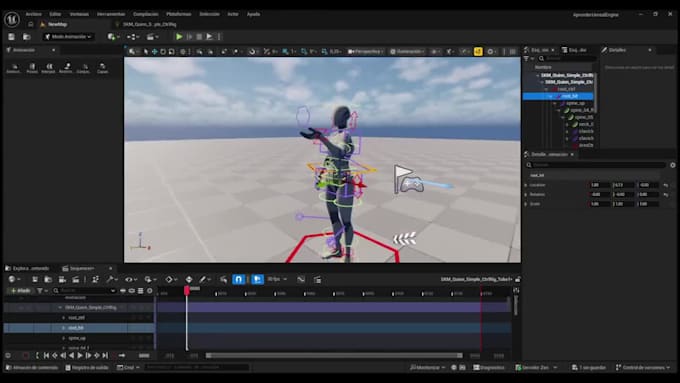The image size is (680, 383).
Task: Click the red playhead marker on the timeline
Action: point(186,290)
